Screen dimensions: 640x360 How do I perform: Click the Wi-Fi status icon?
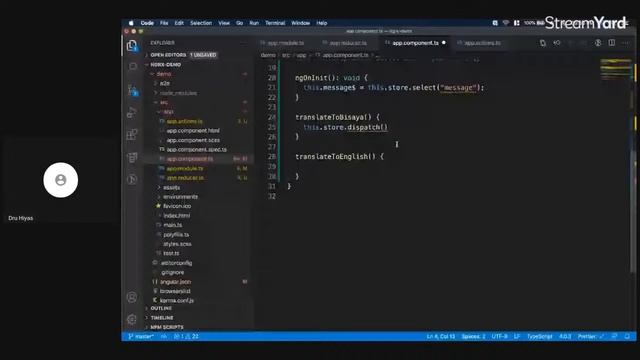[x=506, y=23]
